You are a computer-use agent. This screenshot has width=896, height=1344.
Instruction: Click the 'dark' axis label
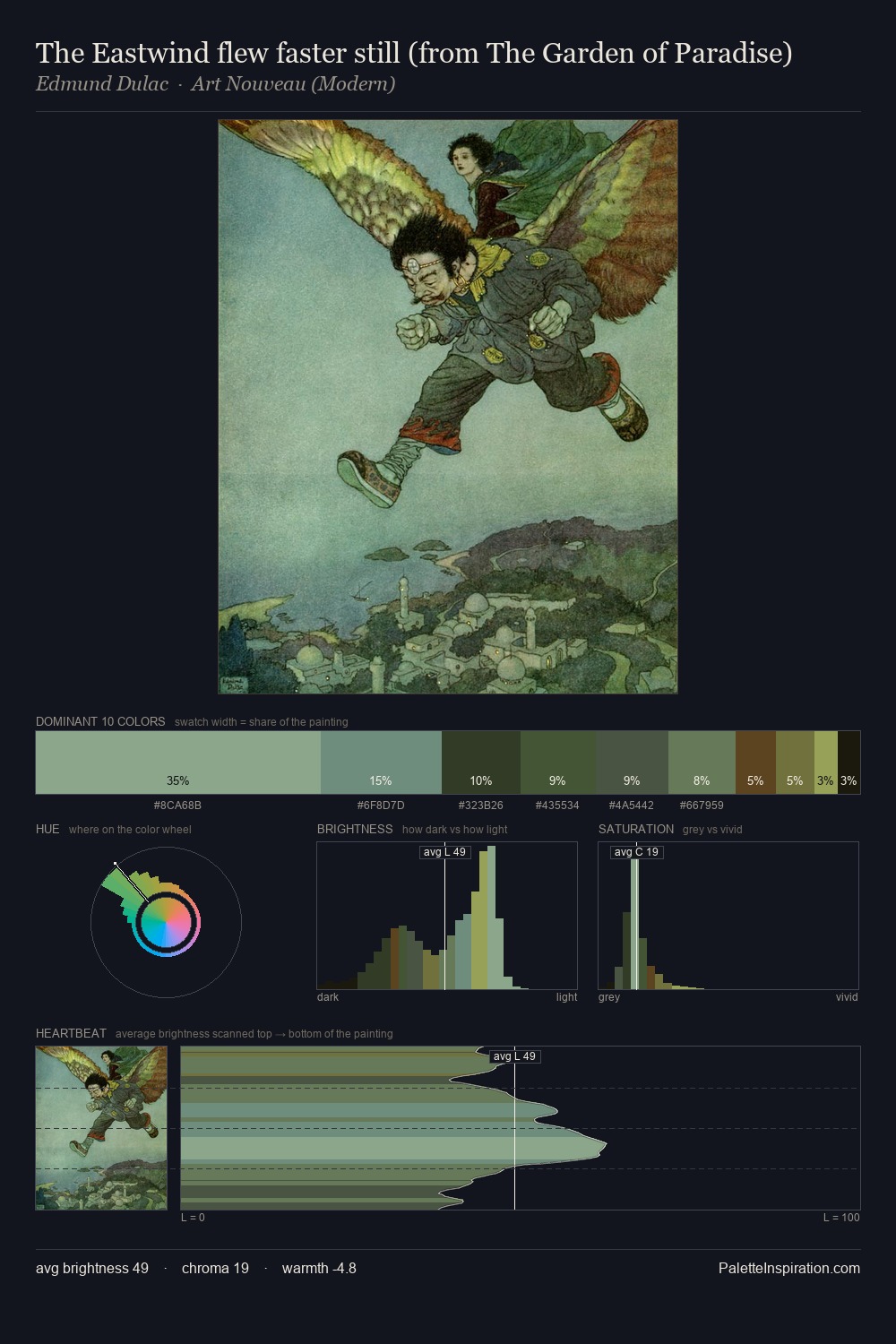point(328,997)
